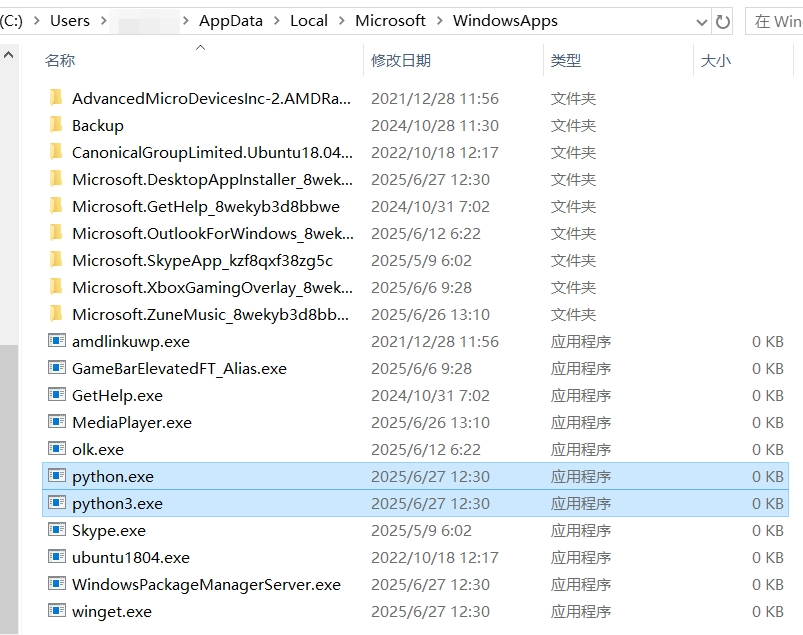Click 应用程序 type of Skype.exe row

tap(581, 531)
